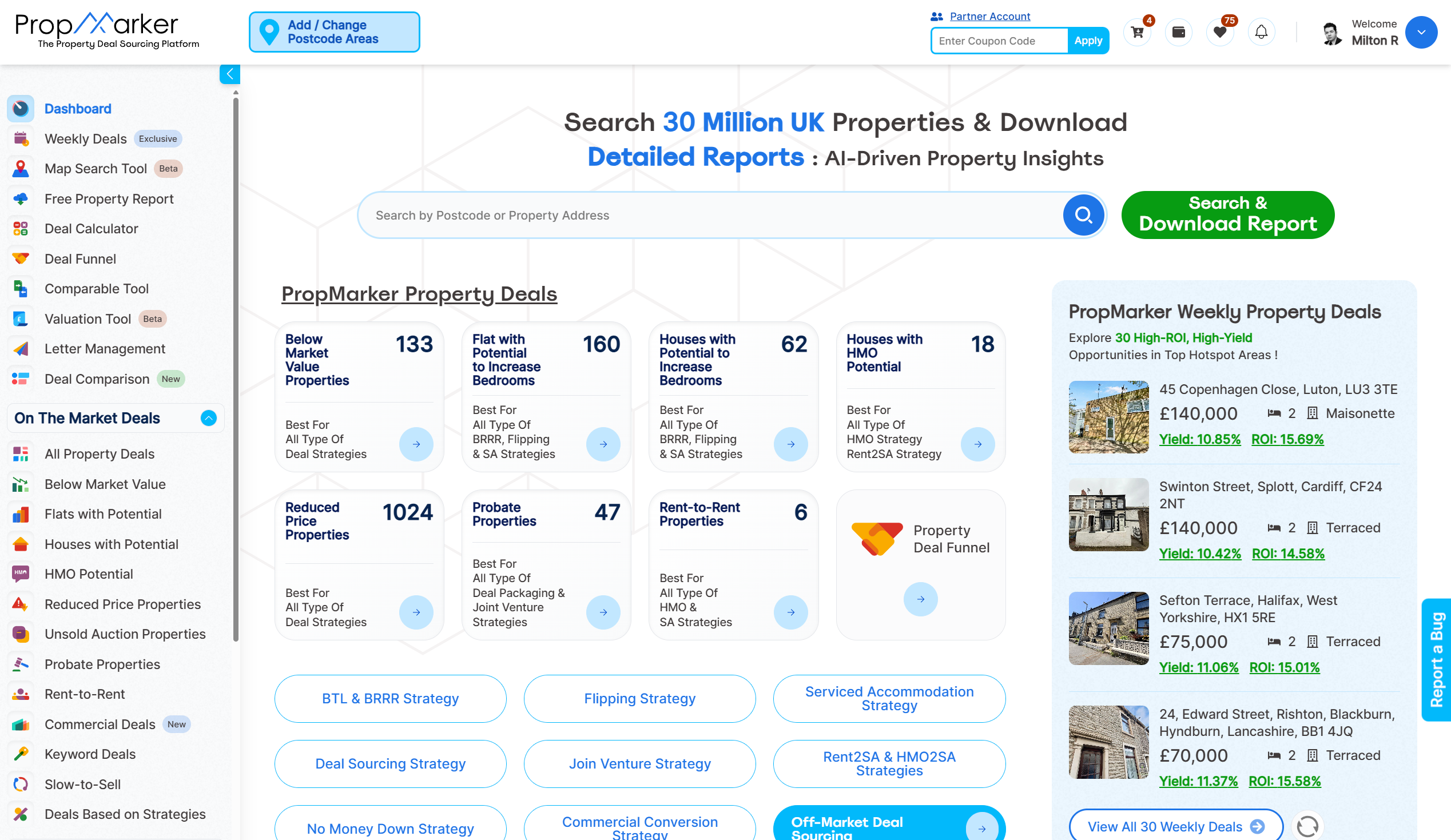Open the wallet icon in header
This screenshot has width=1451, height=840.
tap(1179, 32)
